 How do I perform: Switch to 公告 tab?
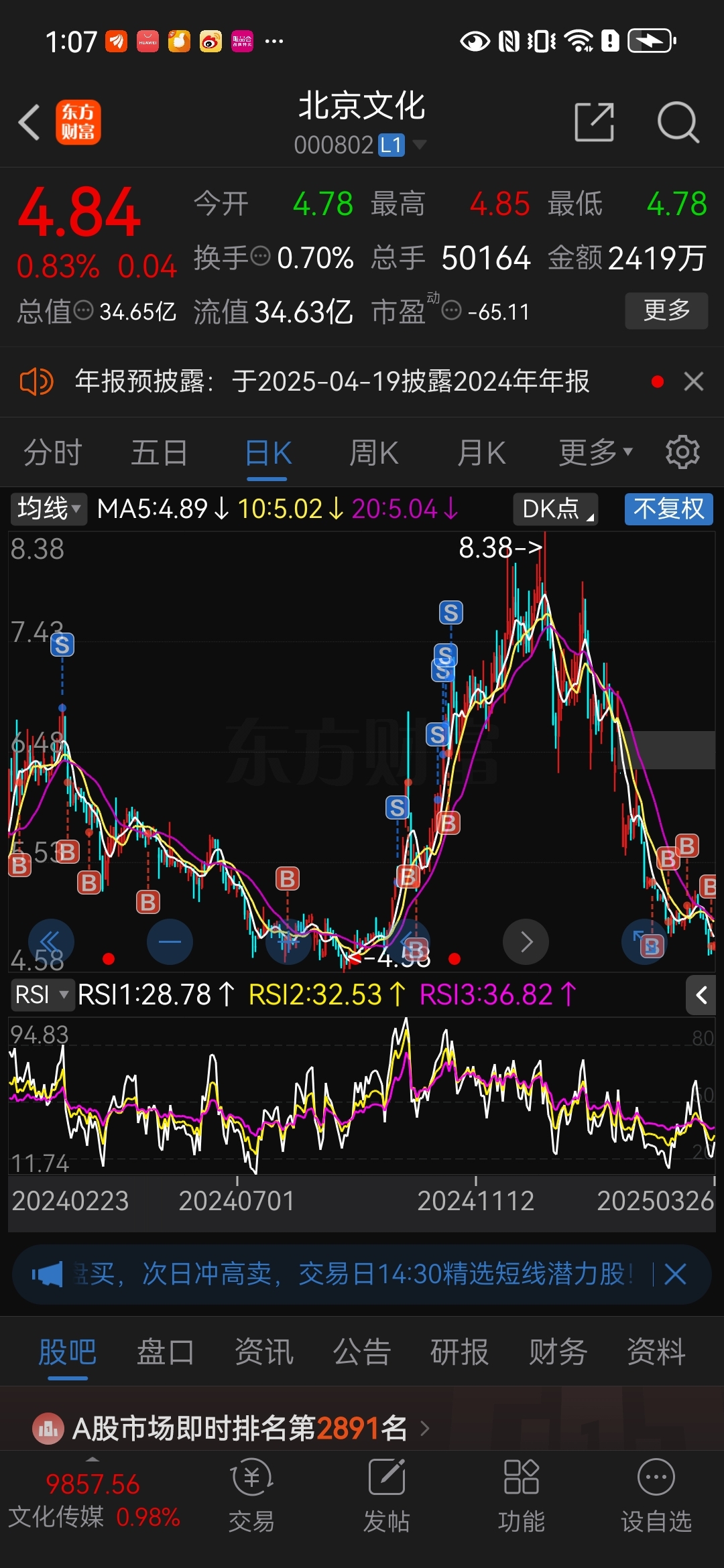coord(362,1352)
